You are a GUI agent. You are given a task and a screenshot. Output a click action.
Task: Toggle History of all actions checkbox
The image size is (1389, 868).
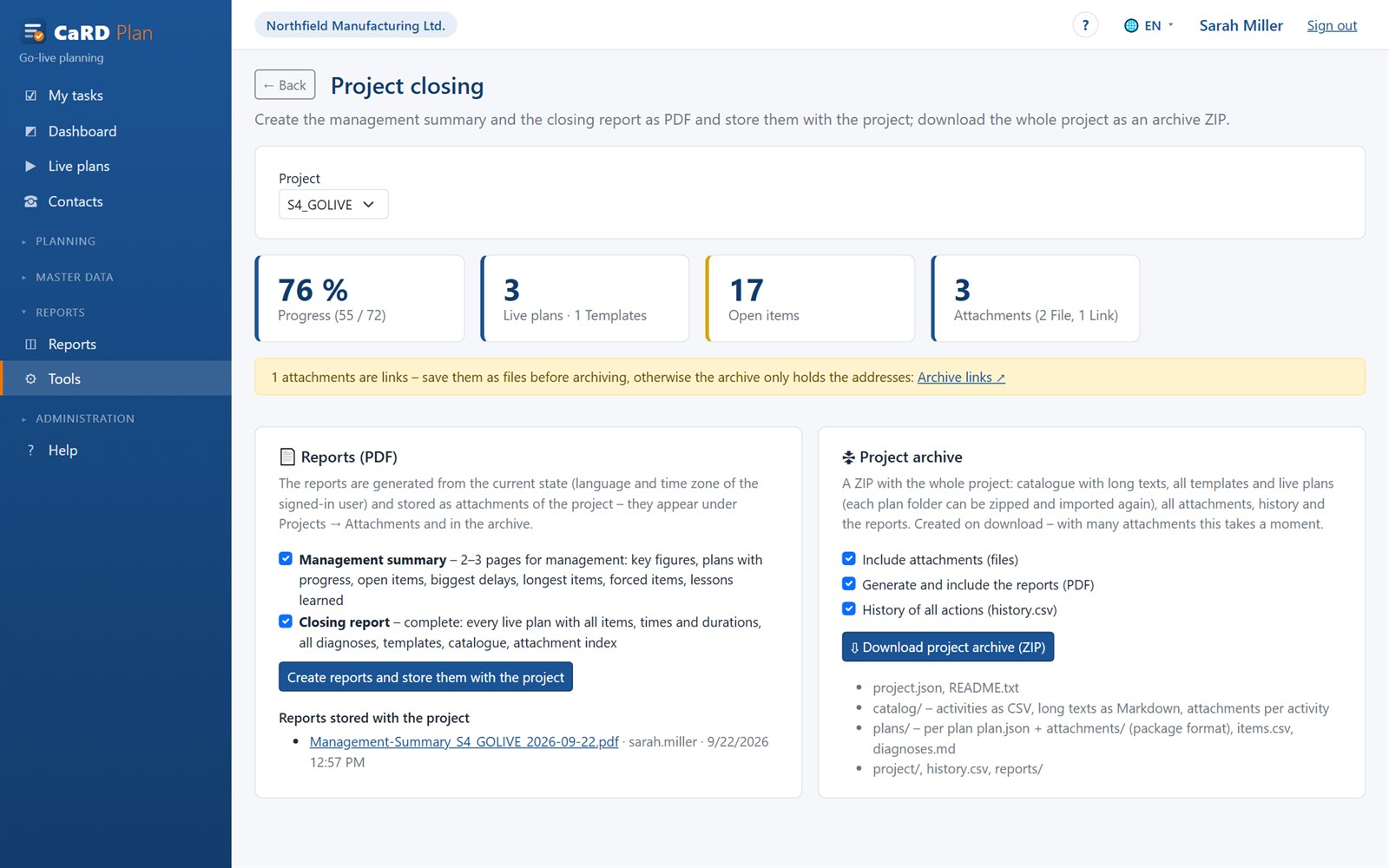(x=849, y=609)
